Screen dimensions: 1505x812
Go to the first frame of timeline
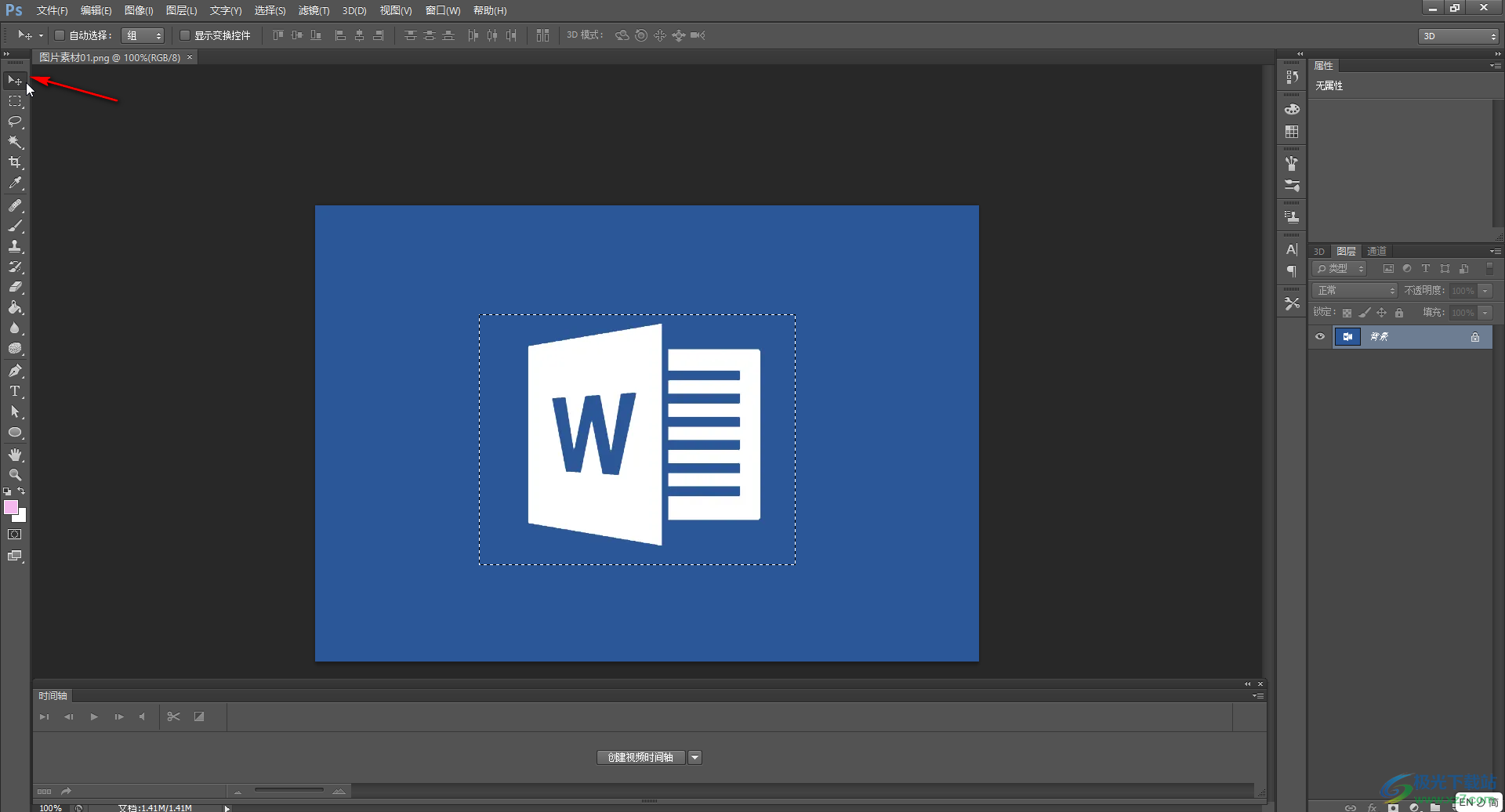[x=45, y=716]
